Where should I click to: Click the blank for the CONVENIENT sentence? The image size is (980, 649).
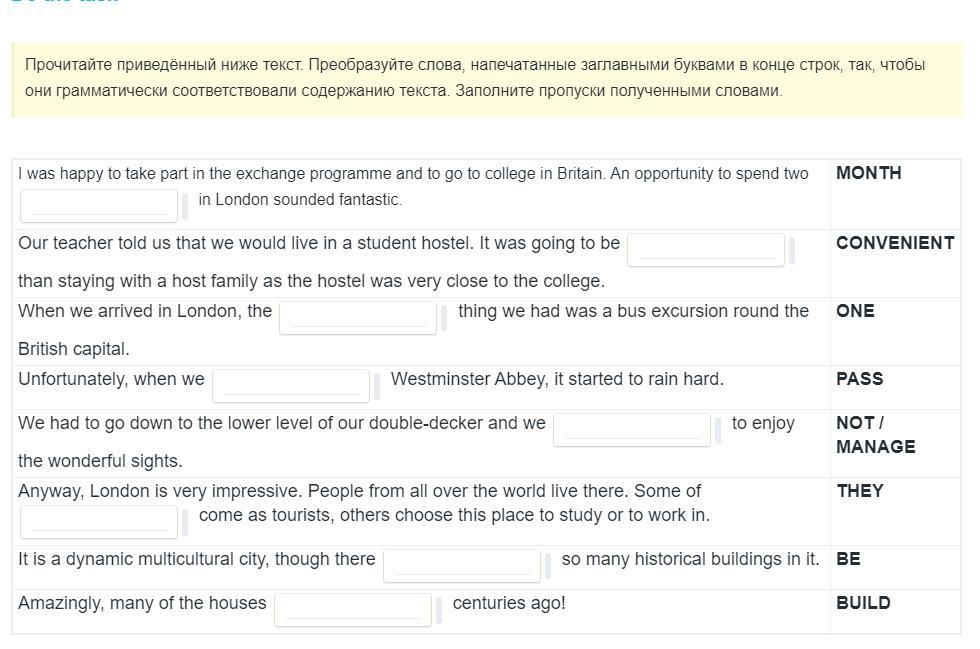tap(706, 249)
